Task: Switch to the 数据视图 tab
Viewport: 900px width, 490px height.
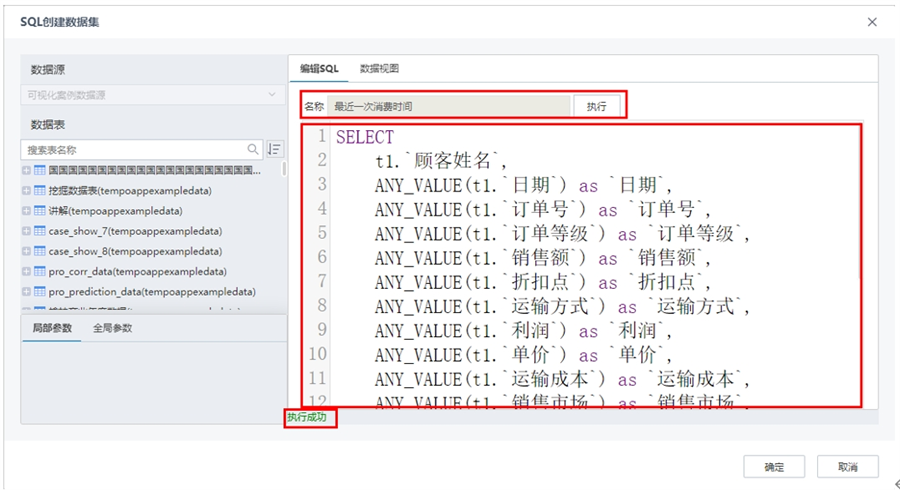Action: (x=380, y=68)
